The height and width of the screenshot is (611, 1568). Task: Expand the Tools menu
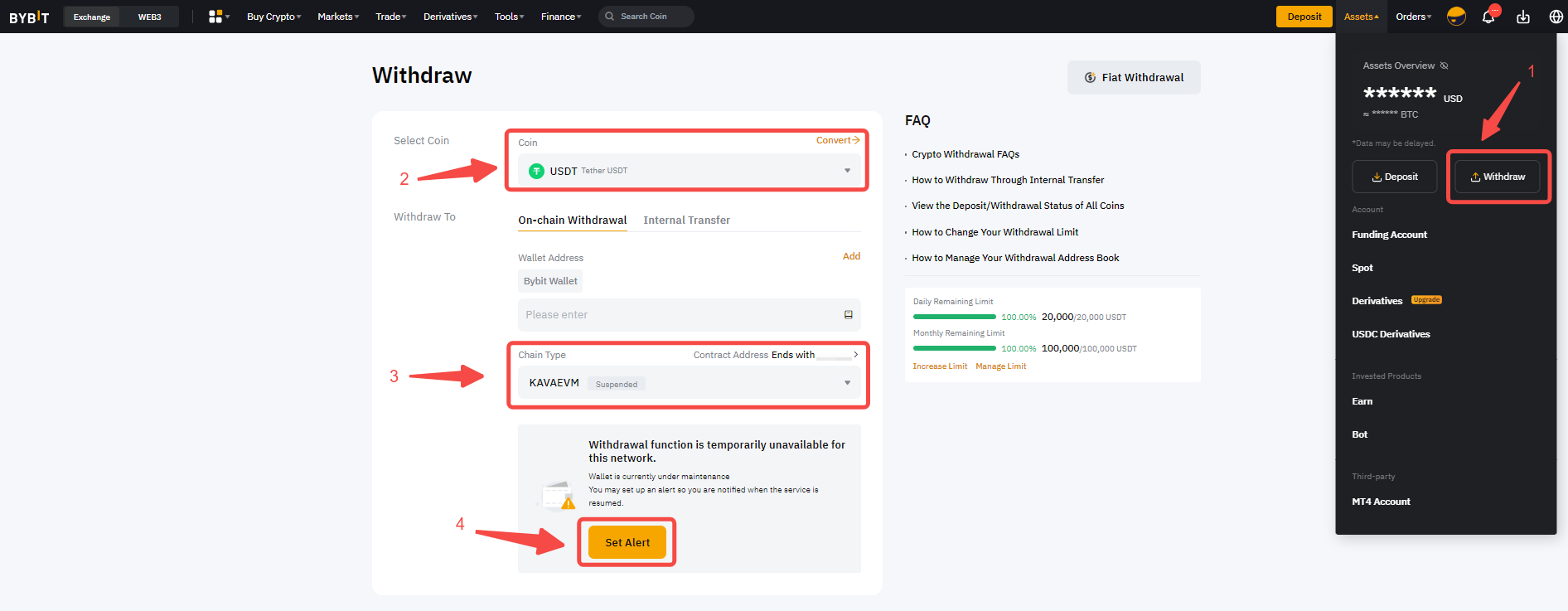tap(510, 17)
